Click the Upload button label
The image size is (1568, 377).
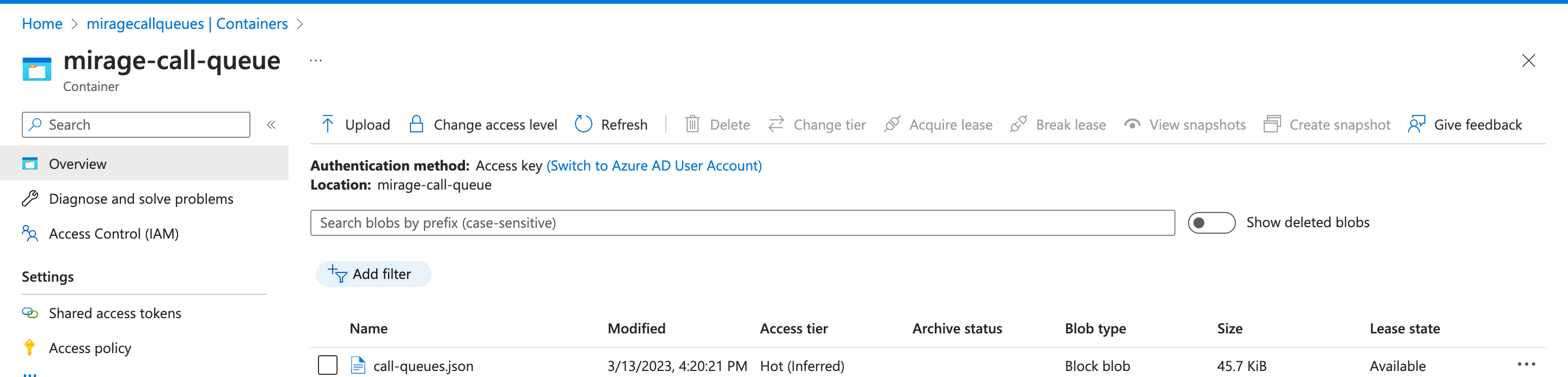pos(367,125)
